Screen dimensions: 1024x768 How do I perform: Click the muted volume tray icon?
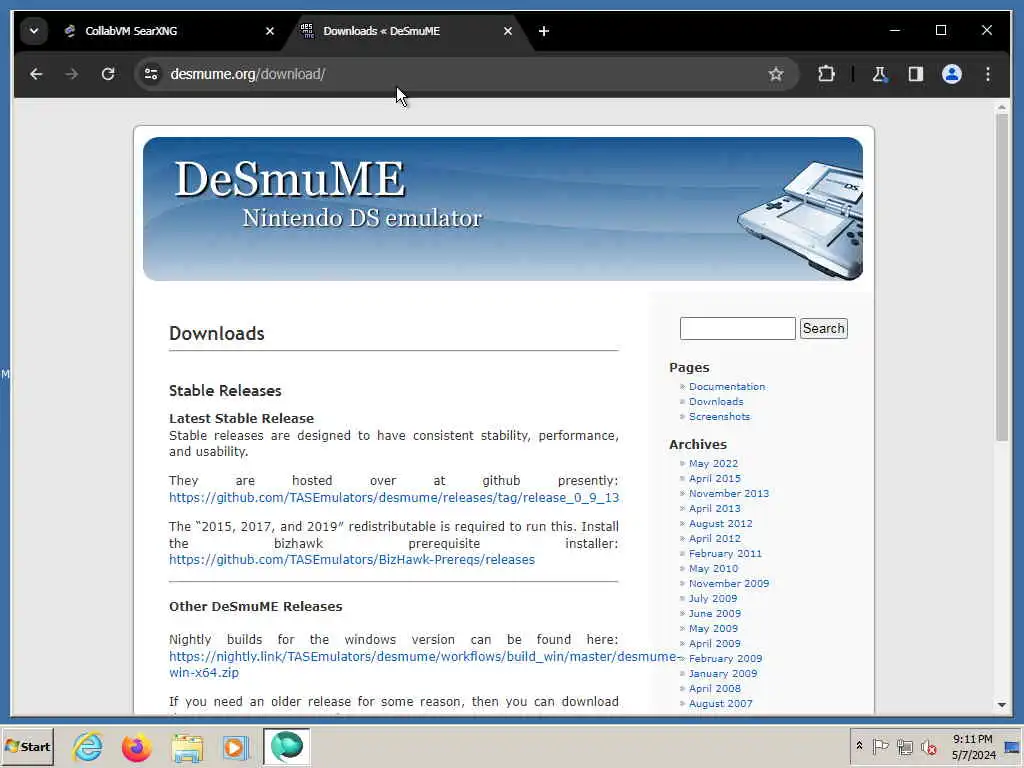pyautogui.click(x=928, y=746)
